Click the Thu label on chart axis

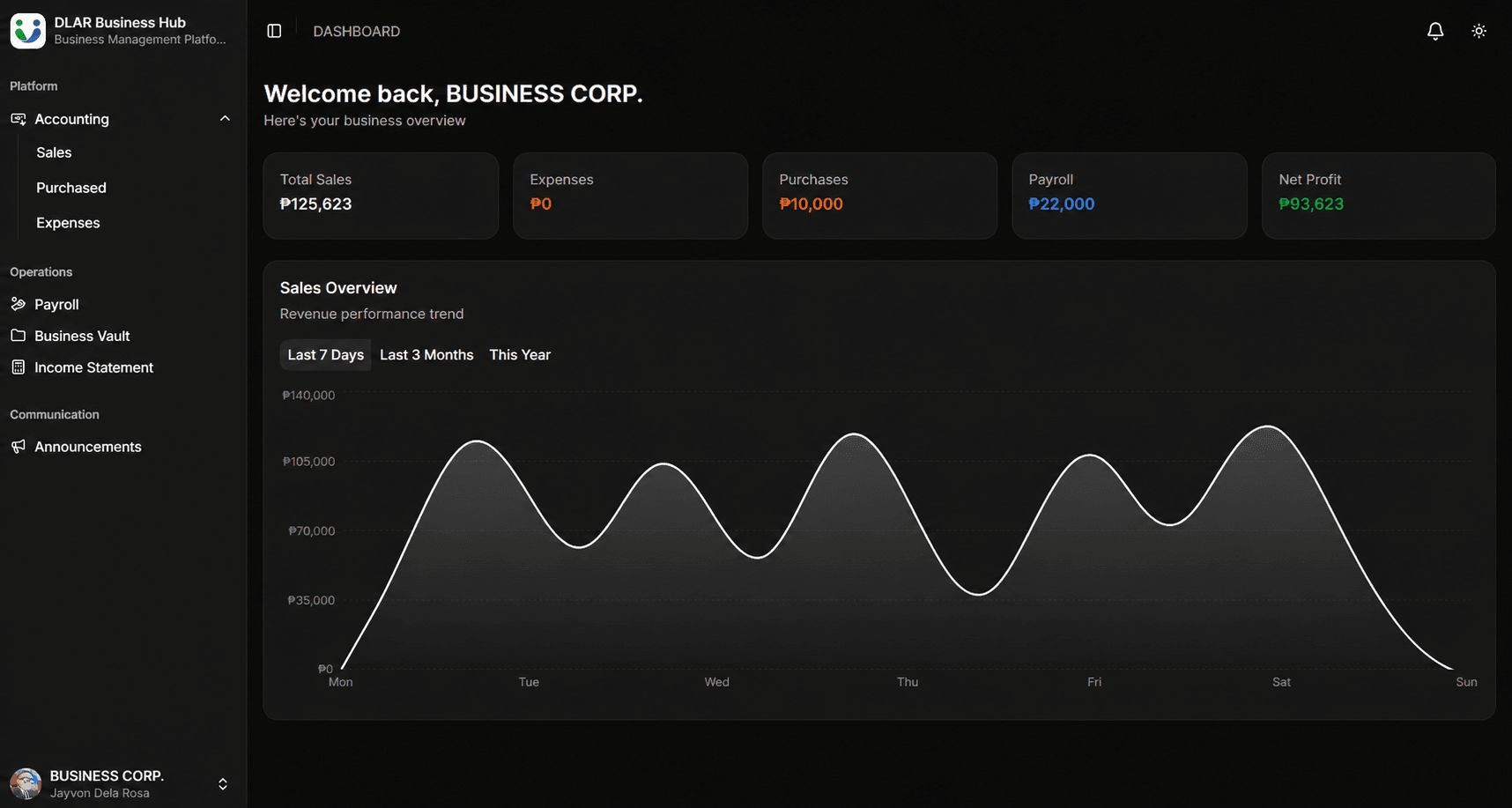pos(908,682)
